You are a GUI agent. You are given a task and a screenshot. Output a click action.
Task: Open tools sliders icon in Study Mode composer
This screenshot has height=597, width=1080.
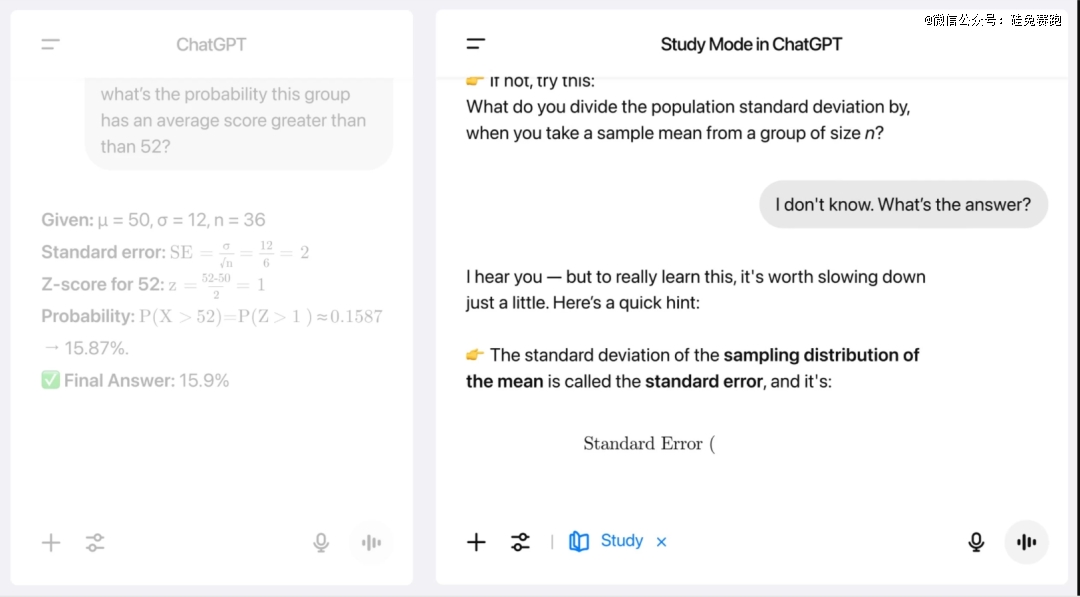pos(521,542)
